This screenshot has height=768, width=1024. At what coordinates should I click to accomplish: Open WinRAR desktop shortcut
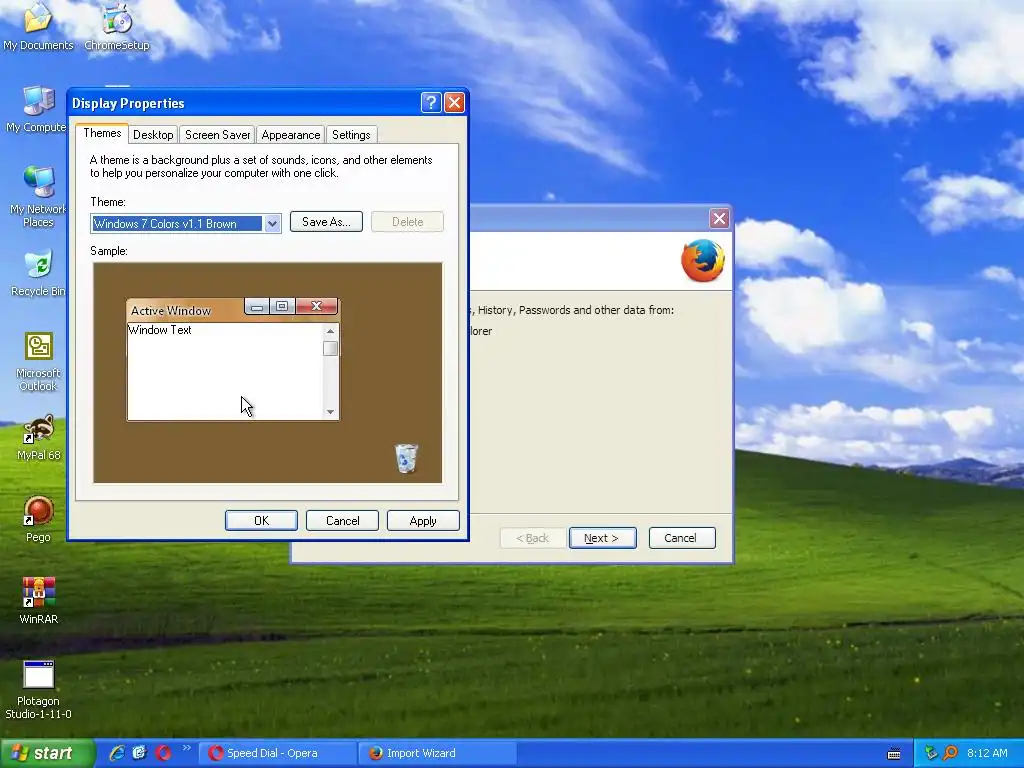(x=38, y=601)
